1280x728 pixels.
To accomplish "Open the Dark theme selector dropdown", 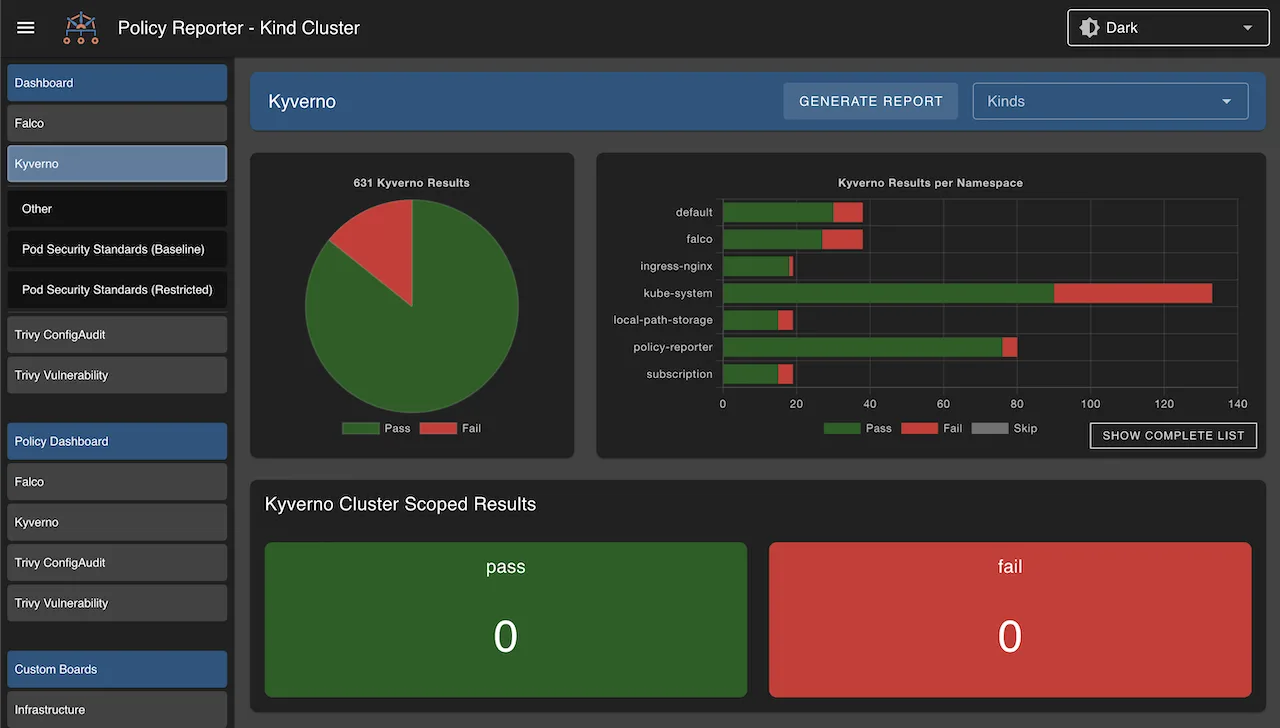I will [x=1167, y=27].
